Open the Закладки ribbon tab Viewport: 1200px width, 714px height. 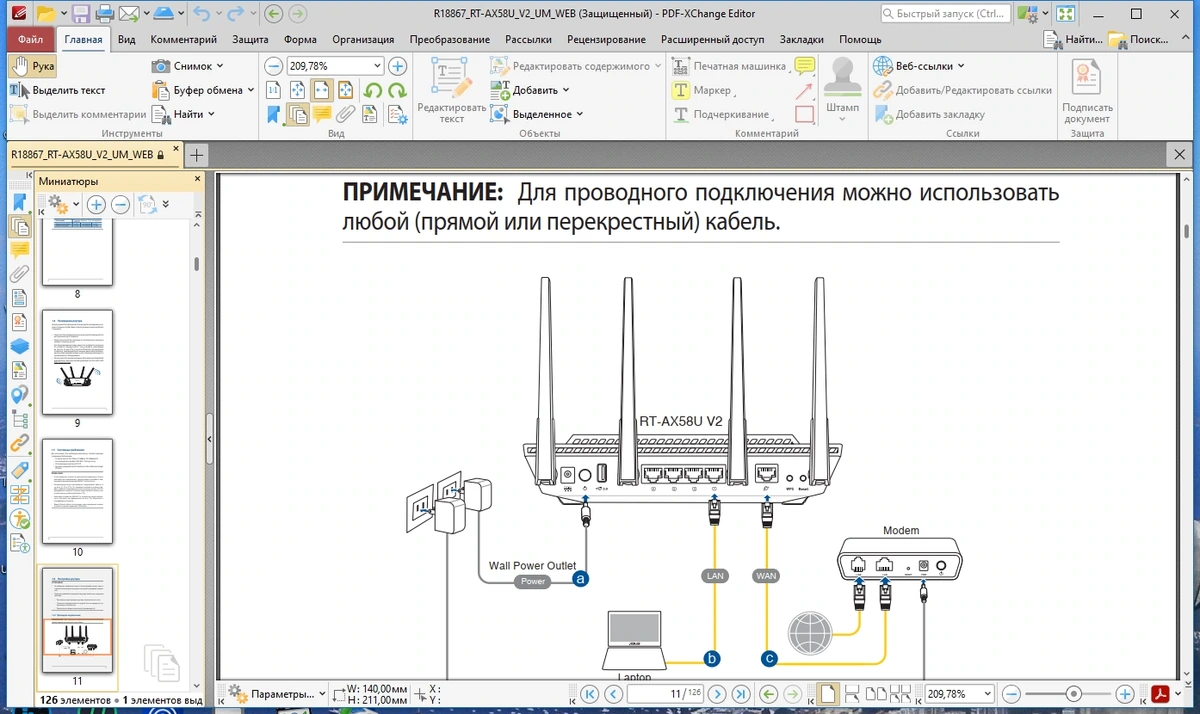[802, 39]
